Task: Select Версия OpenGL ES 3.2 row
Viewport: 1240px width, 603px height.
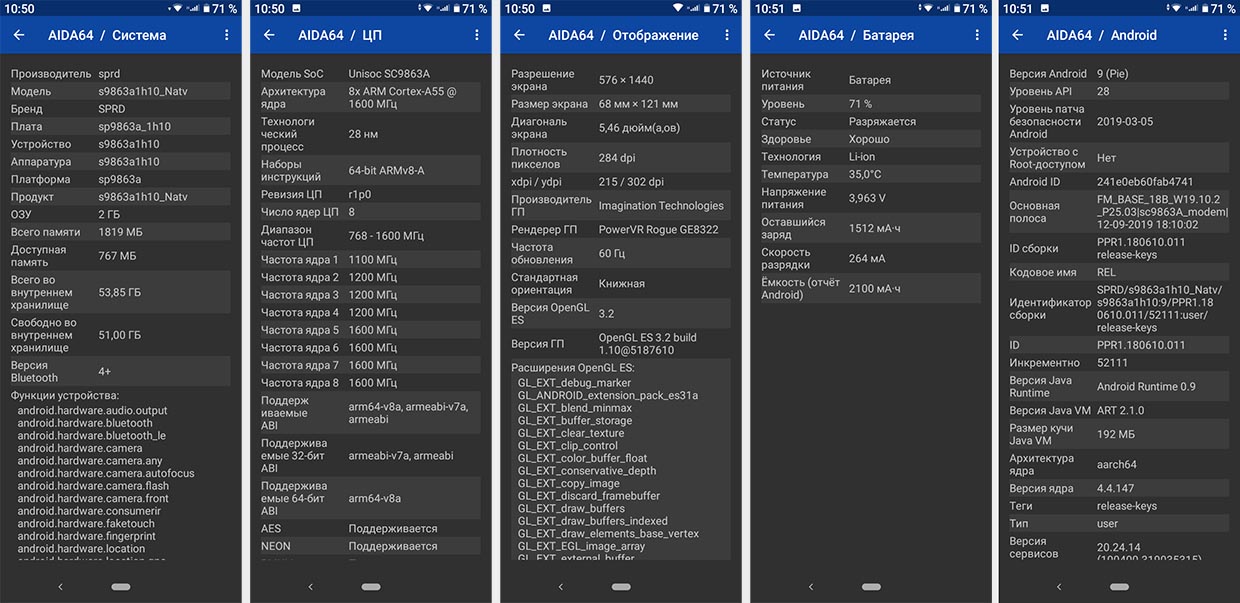Action: [620, 314]
